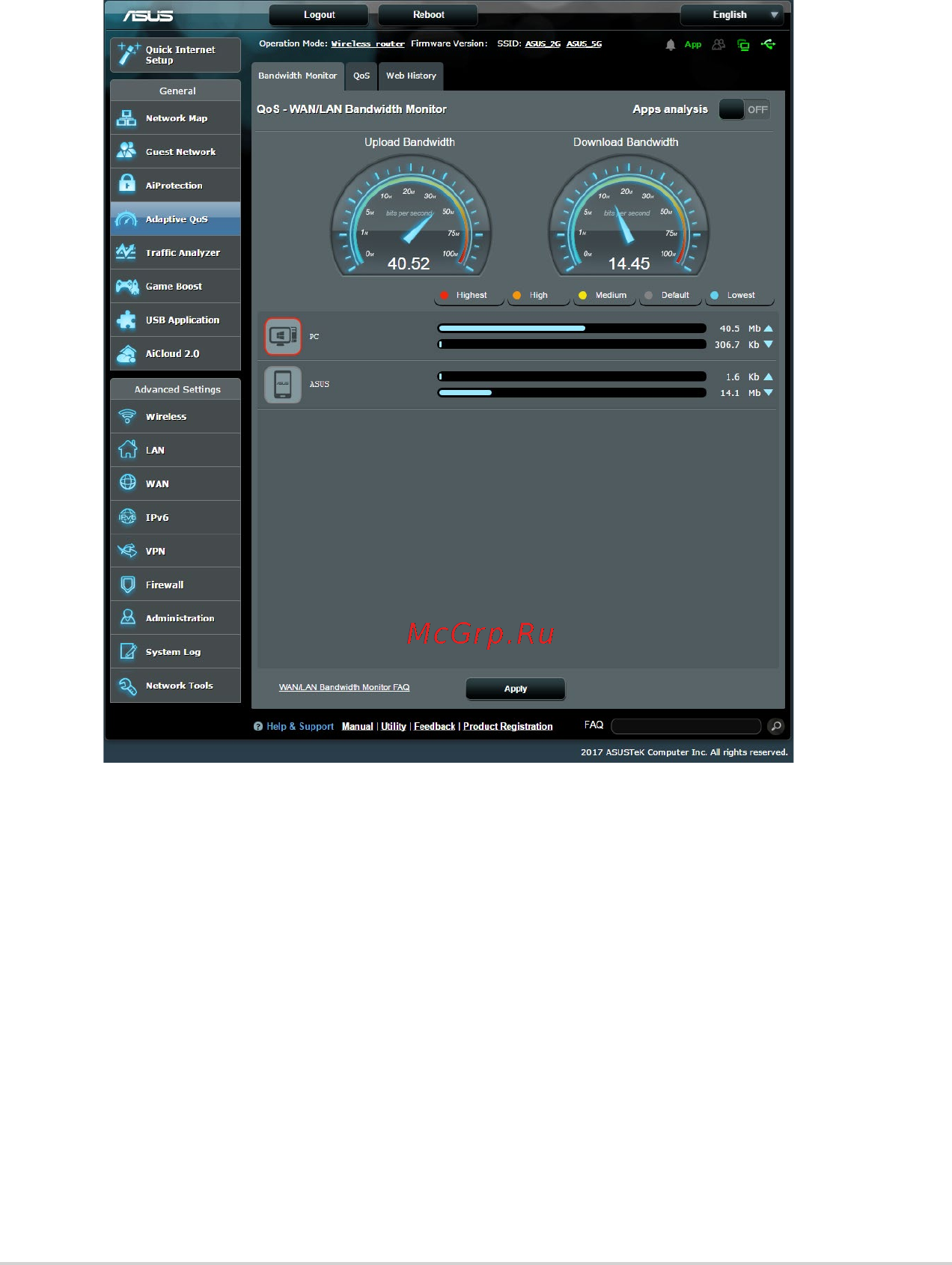
Task: Click the network clients status icon
Action: pyautogui.click(x=743, y=45)
